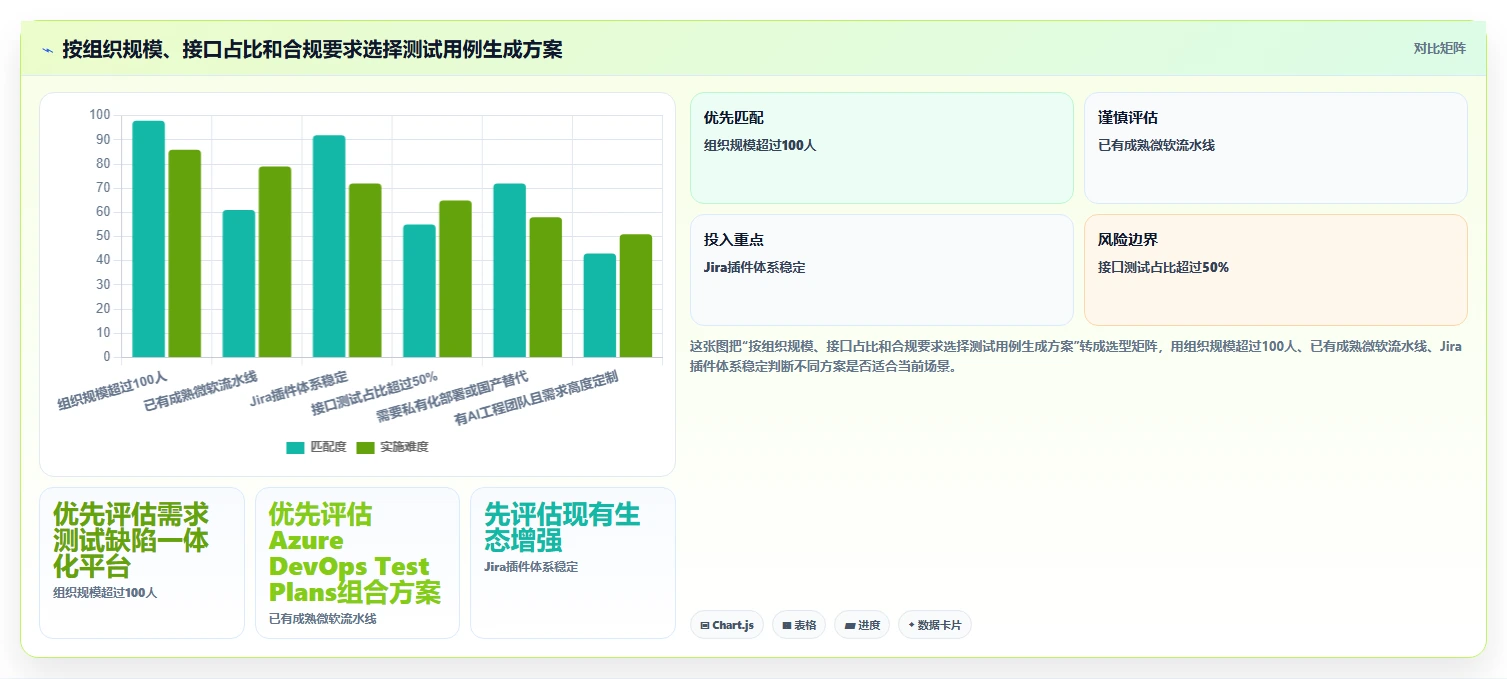Click the 数据卡片 tag chip
This screenshot has width=1507, height=679.
(x=935, y=625)
